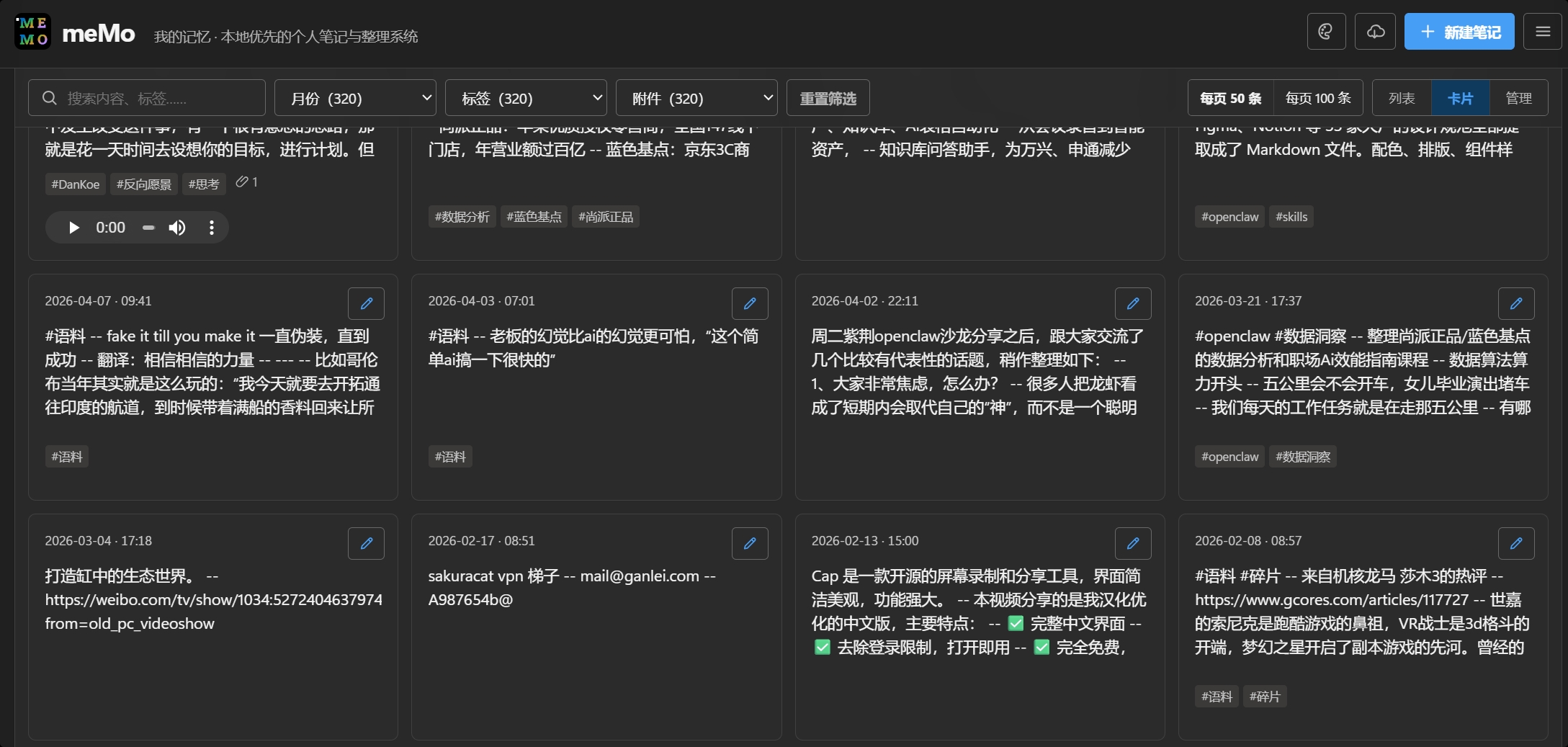
Task: Filter by #思考 tag
Action: [204, 184]
